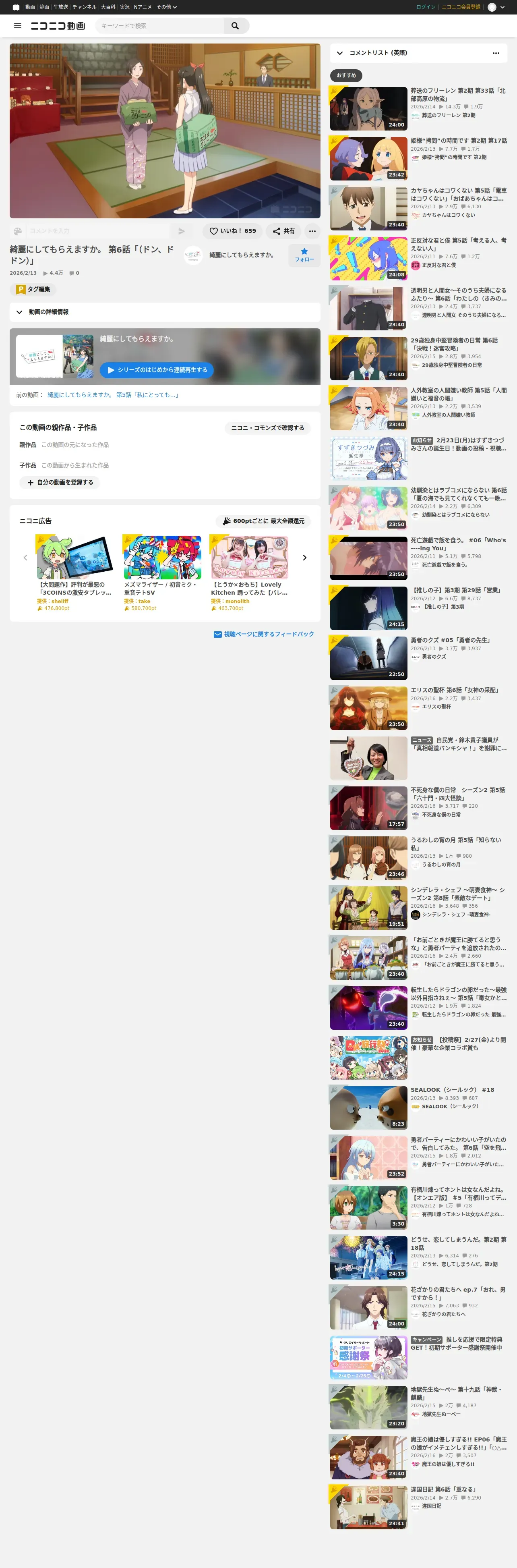The image size is (517, 1568).
Task: Open the チャンネル top menu item
Action: (85, 7)
